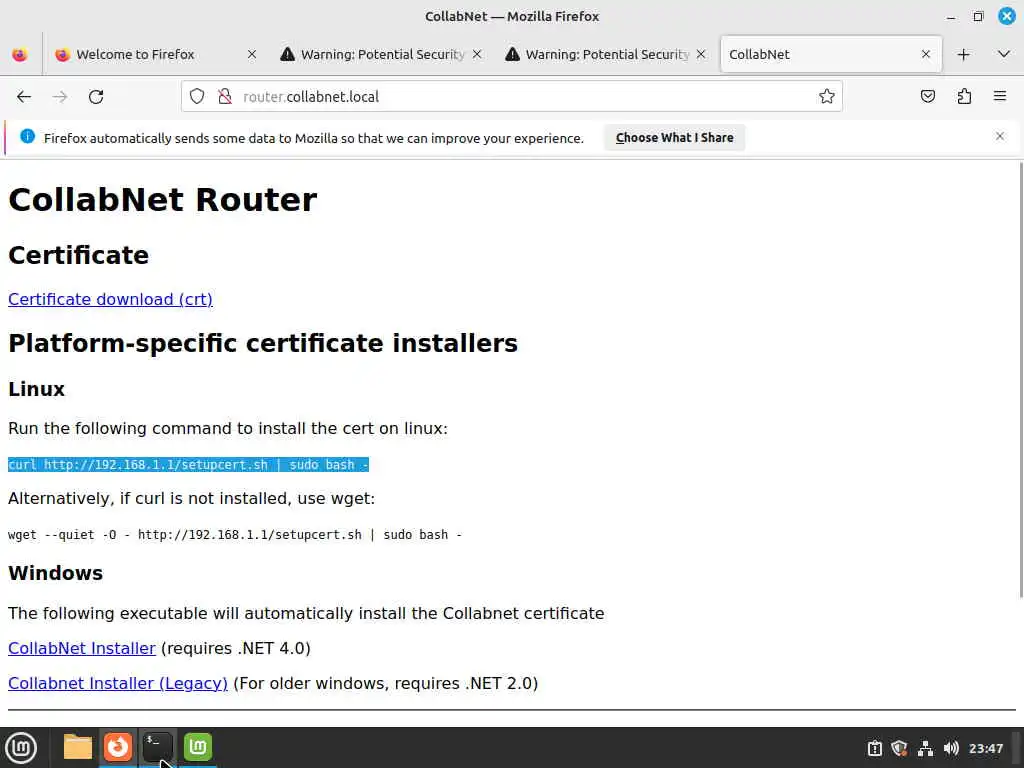Open the Save to Pocket icon

pos(927,97)
